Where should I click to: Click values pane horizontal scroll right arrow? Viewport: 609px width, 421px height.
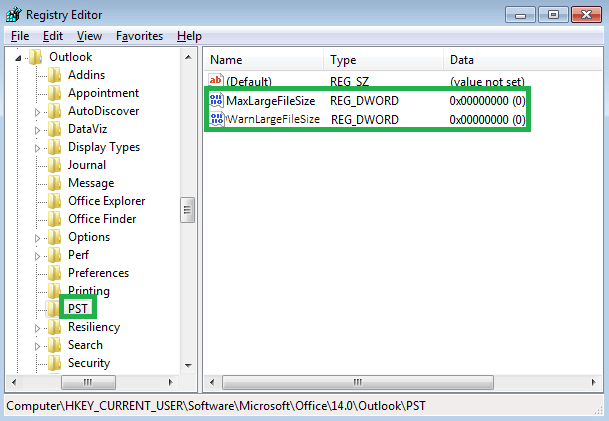(x=593, y=382)
